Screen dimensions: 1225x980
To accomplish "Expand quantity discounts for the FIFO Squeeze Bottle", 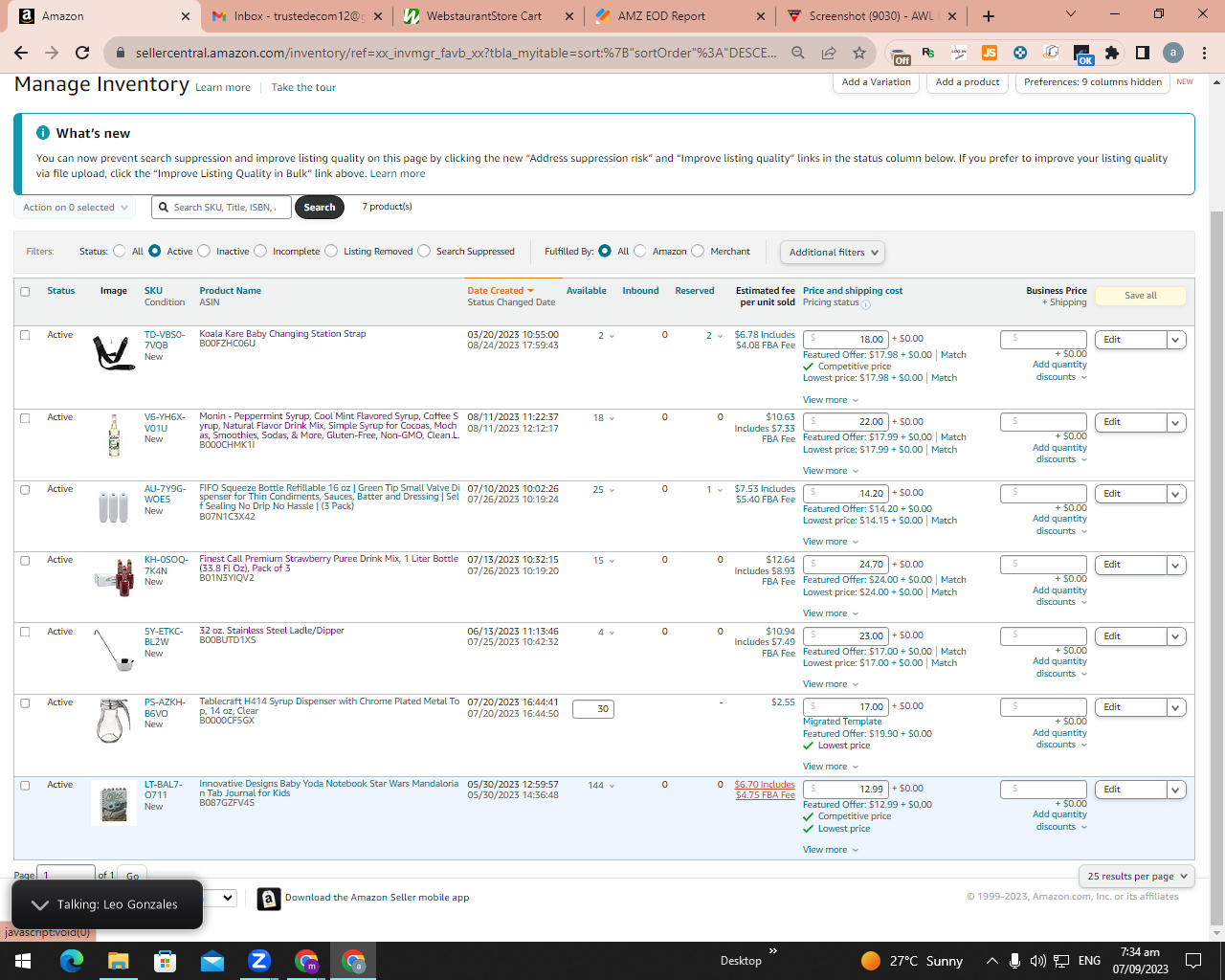I will pyautogui.click(x=1060, y=524).
